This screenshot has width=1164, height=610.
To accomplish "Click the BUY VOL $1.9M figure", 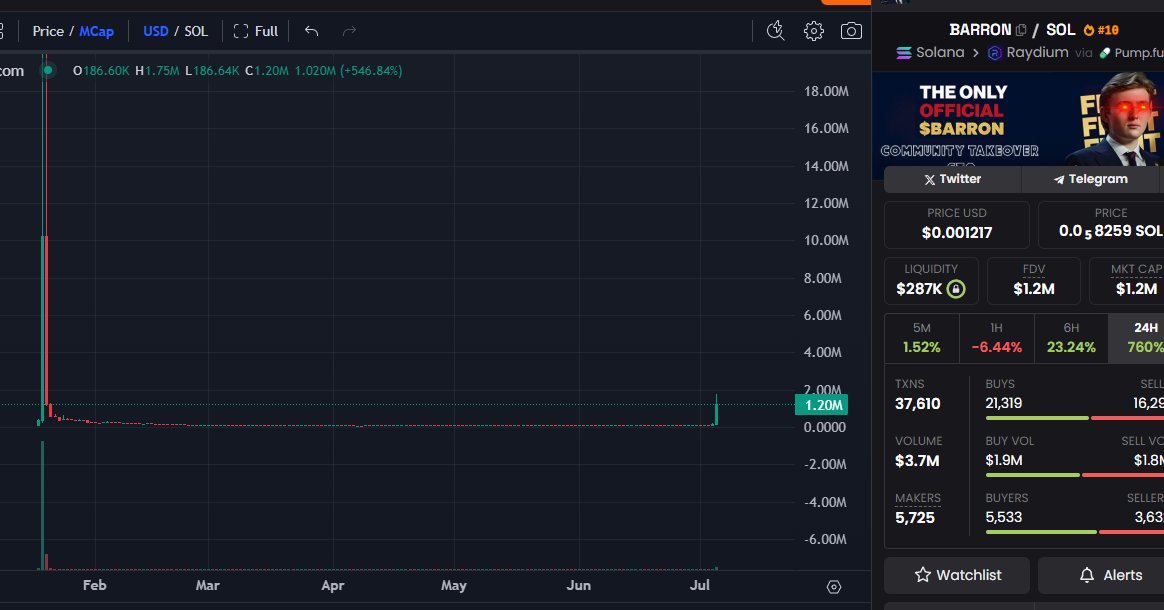I will (1004, 460).
